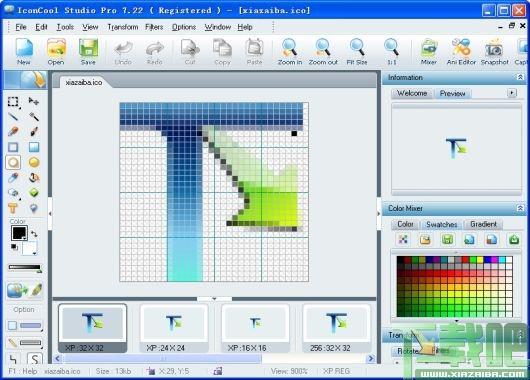Select the filled yellow ellipse tool
This screenshot has height=380, width=530.
coord(34,163)
